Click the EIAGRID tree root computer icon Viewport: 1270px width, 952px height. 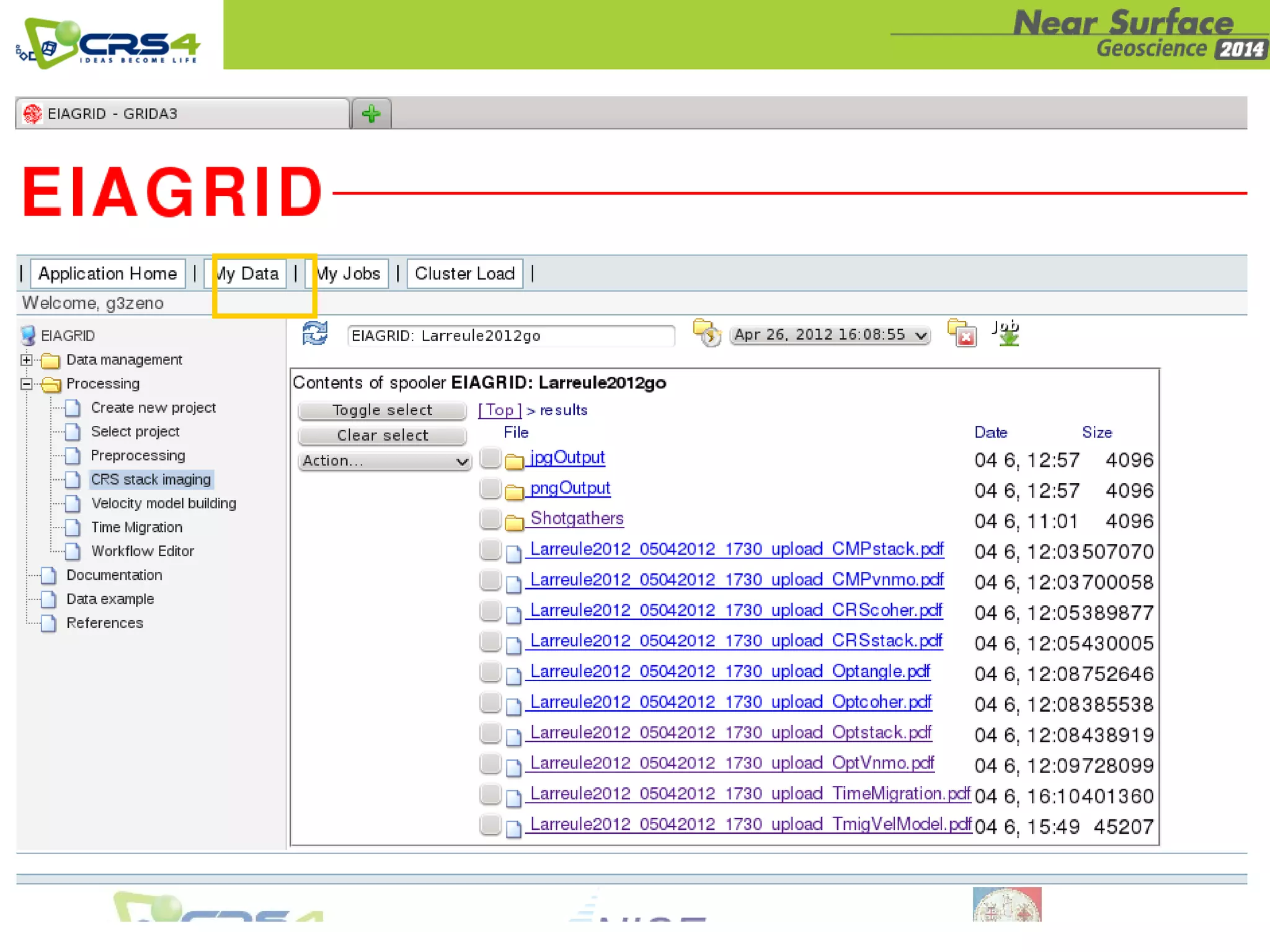29,335
